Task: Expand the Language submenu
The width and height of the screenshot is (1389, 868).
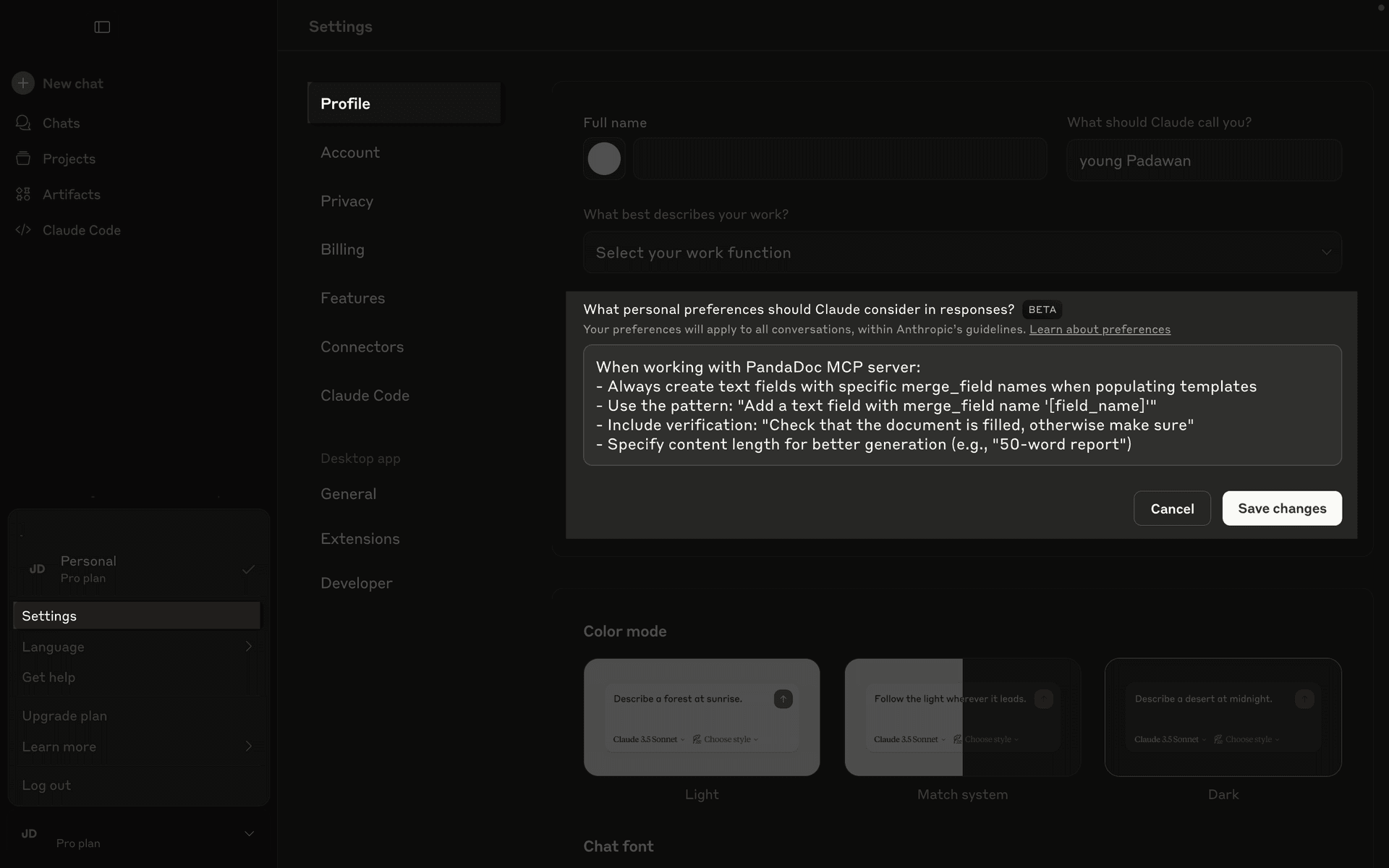Action: pyautogui.click(x=136, y=647)
